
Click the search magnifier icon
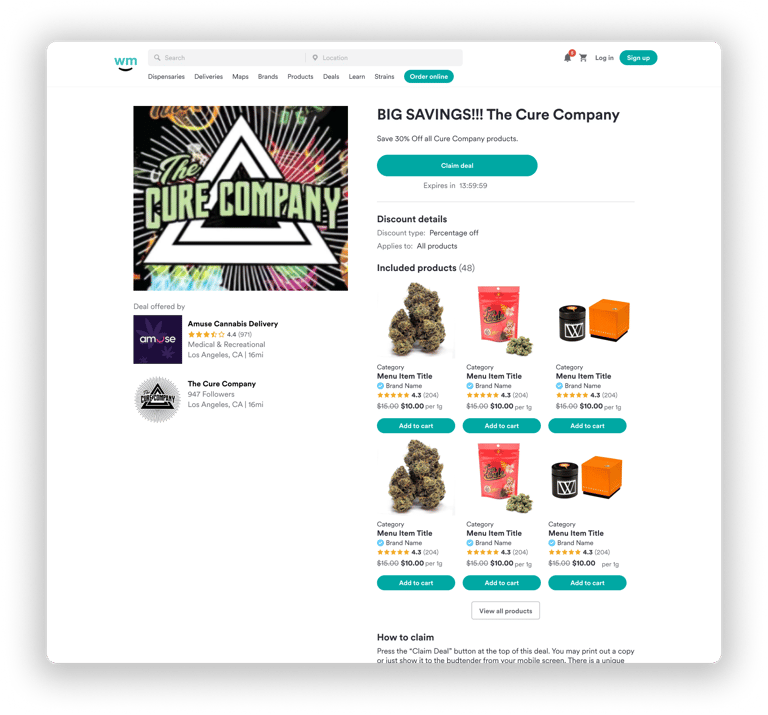click(157, 58)
